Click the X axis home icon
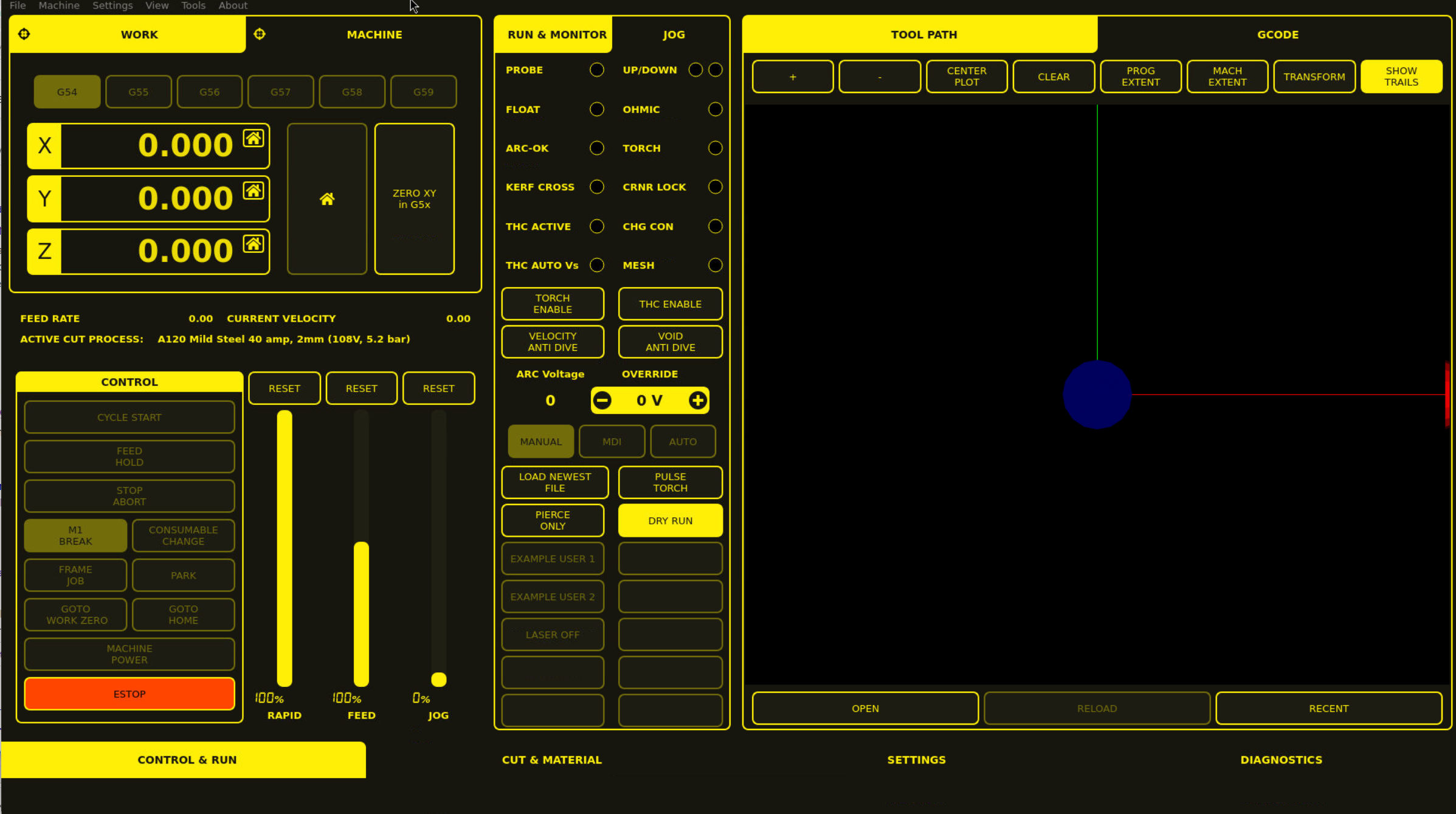The height and width of the screenshot is (814, 1456). coord(254,139)
